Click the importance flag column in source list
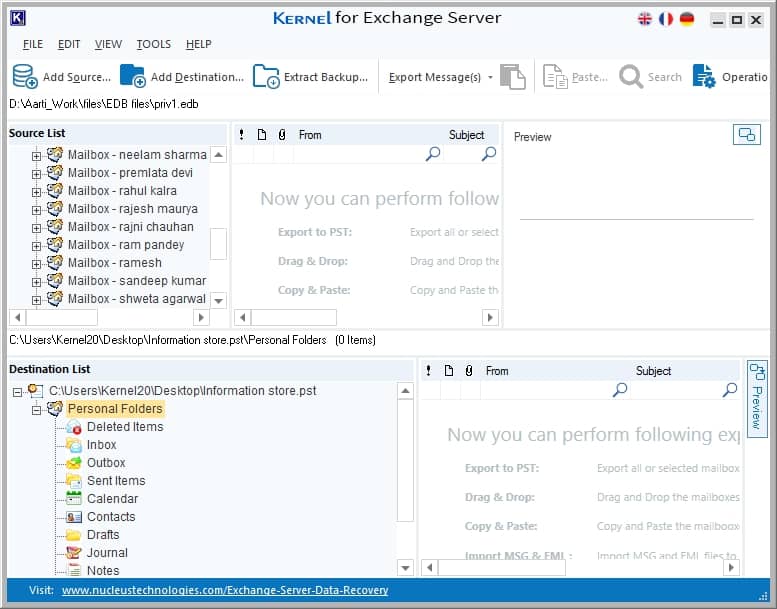This screenshot has width=777, height=609. 241,135
